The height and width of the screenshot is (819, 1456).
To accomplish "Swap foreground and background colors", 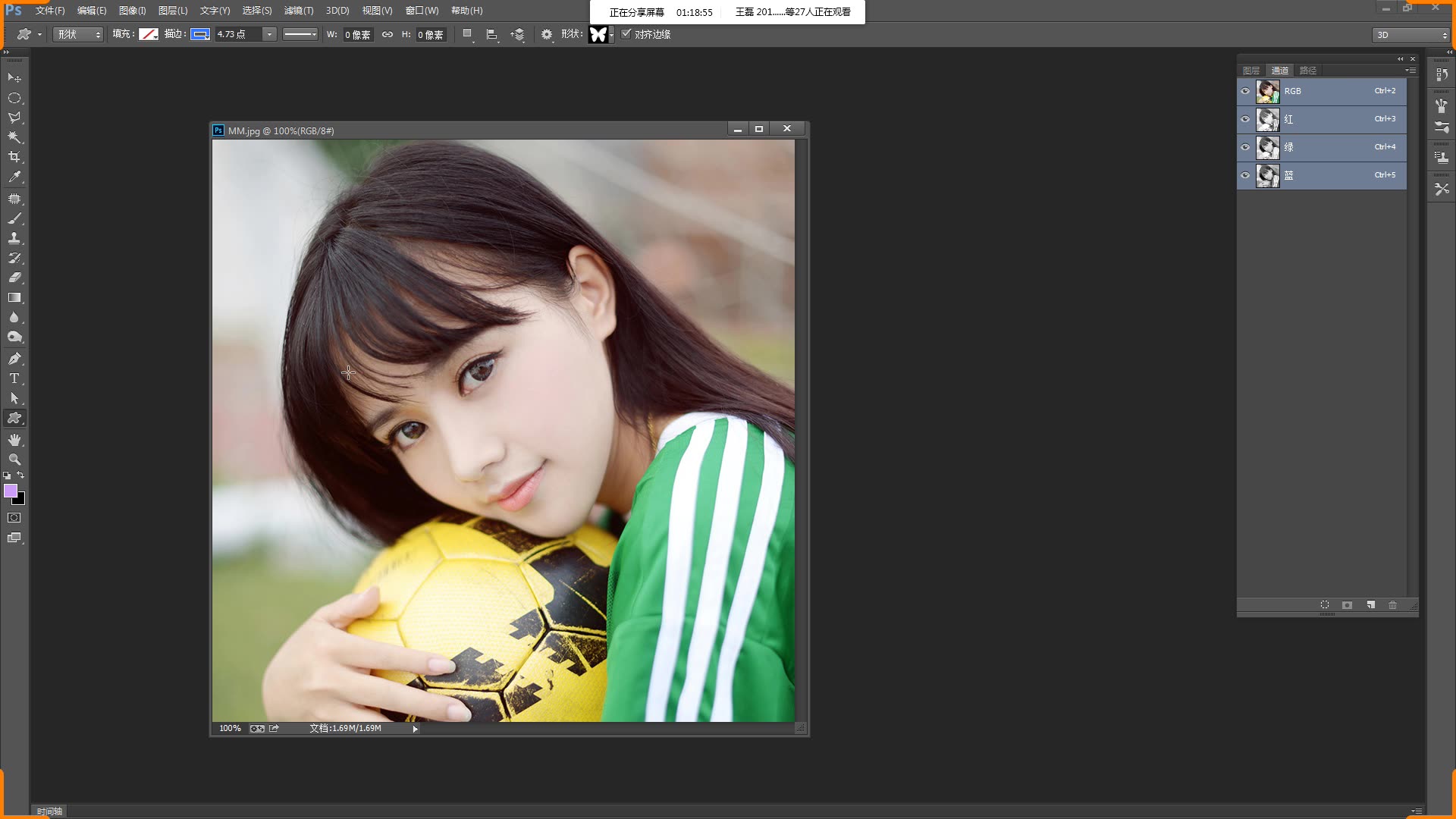I will point(20,475).
